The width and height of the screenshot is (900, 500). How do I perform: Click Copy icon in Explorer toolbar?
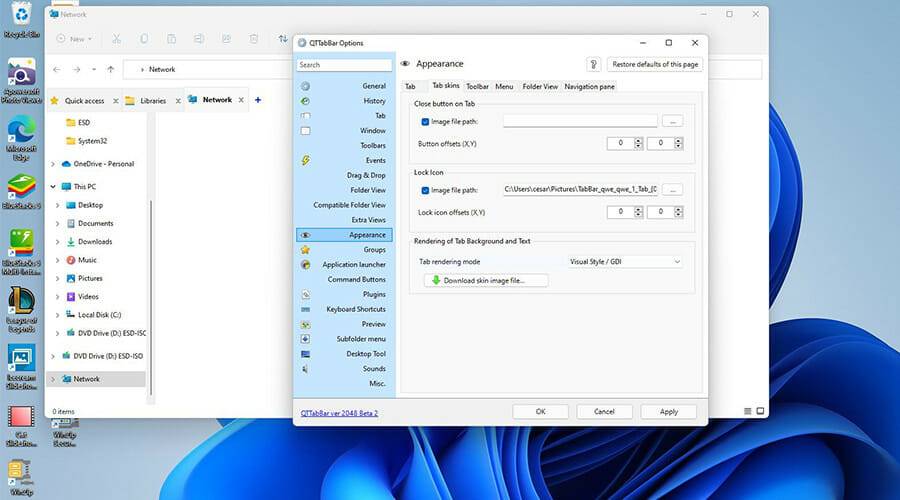(144, 39)
